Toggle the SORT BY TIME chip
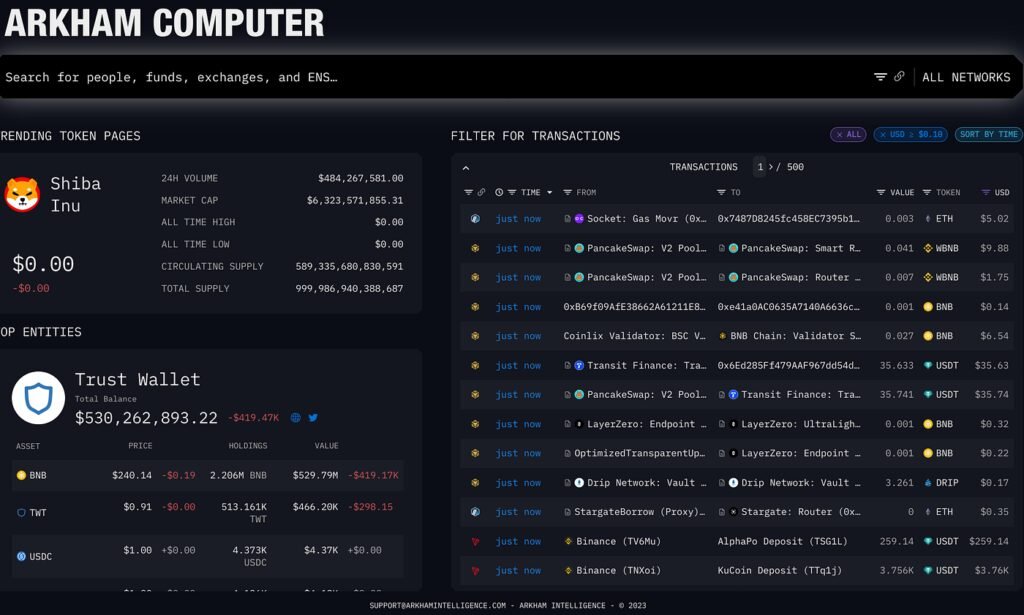 click(988, 134)
